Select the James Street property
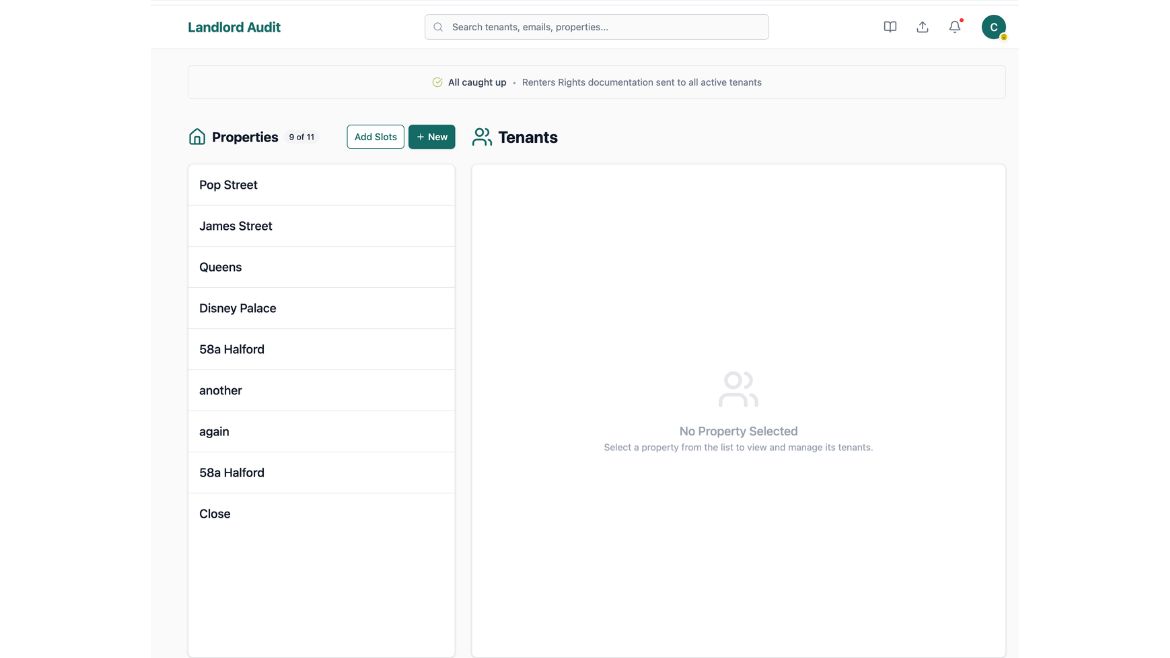This screenshot has height=658, width=1170. tap(321, 226)
